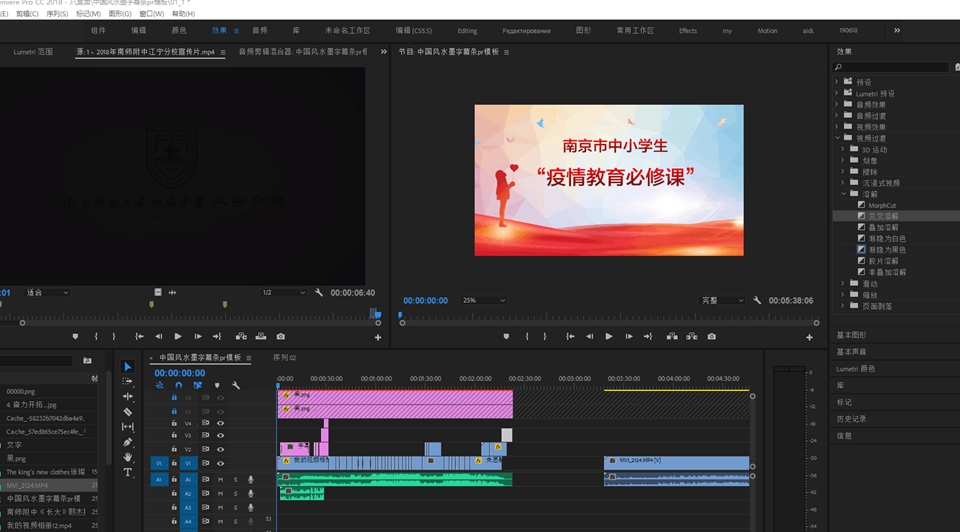Toggle lock on track V2
Viewport: 960px width, 532px height.
point(174,449)
